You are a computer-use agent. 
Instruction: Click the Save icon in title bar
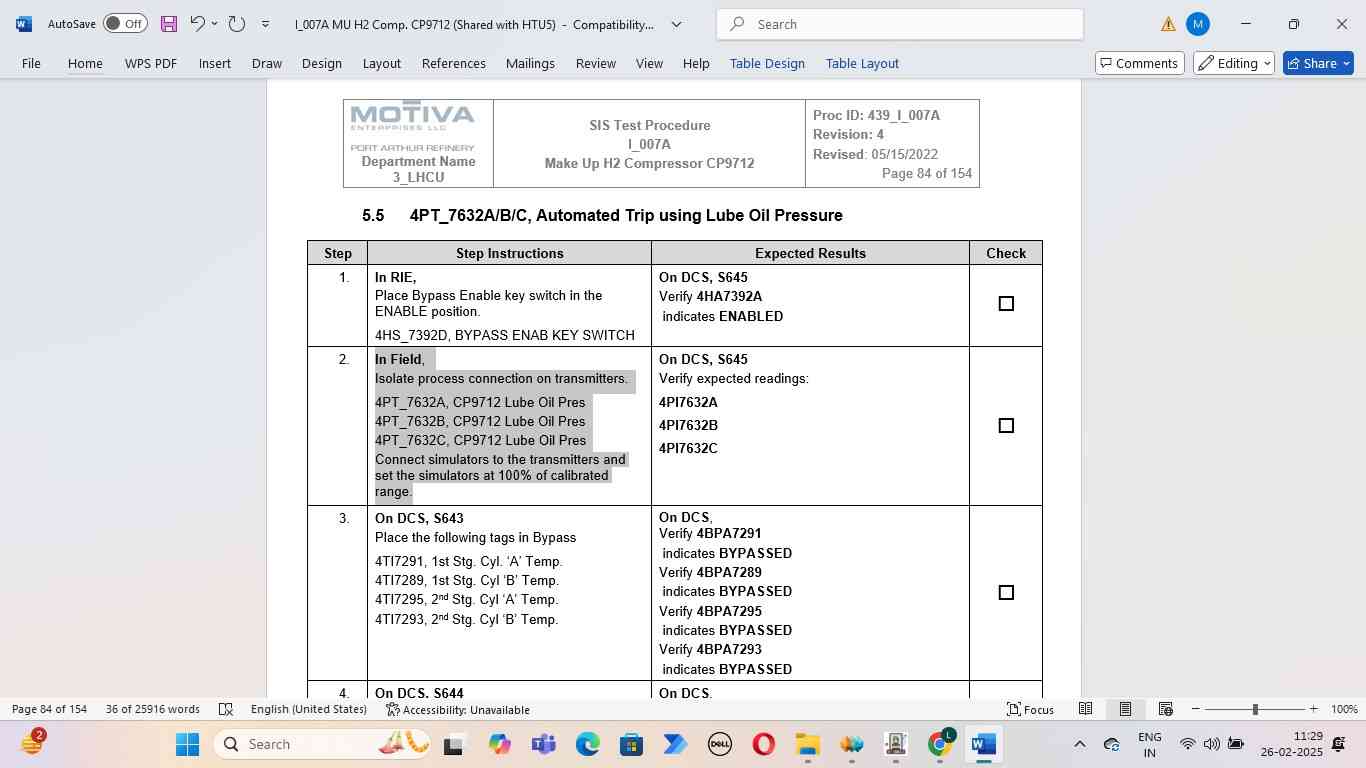(x=168, y=24)
